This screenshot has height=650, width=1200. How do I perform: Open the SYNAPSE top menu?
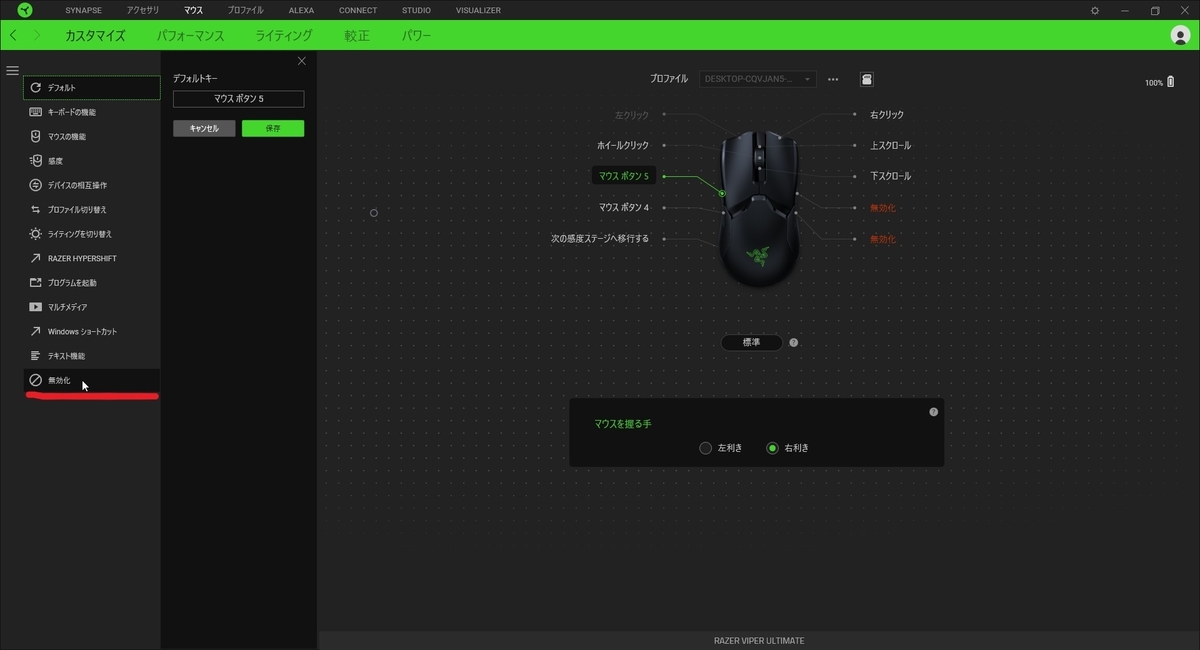pos(83,10)
